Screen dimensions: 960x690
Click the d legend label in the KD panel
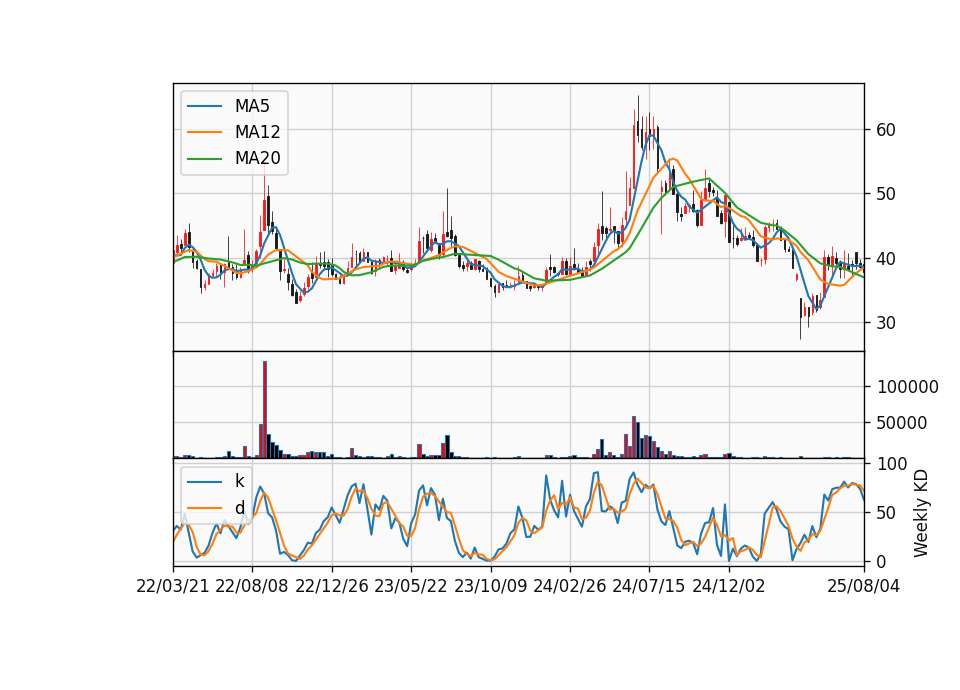[240, 508]
